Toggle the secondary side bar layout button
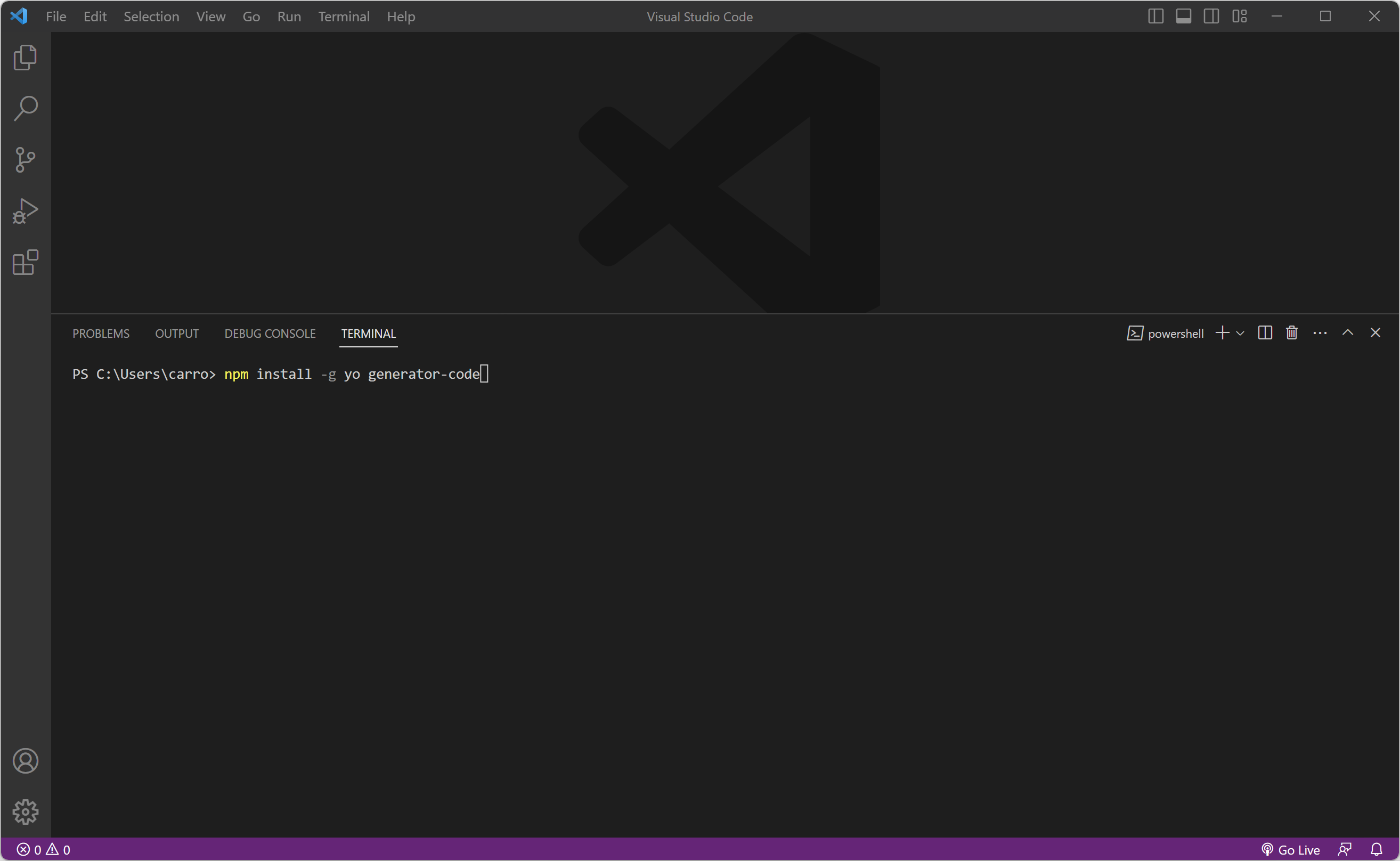This screenshot has width=1400, height=861. pos(1211,17)
